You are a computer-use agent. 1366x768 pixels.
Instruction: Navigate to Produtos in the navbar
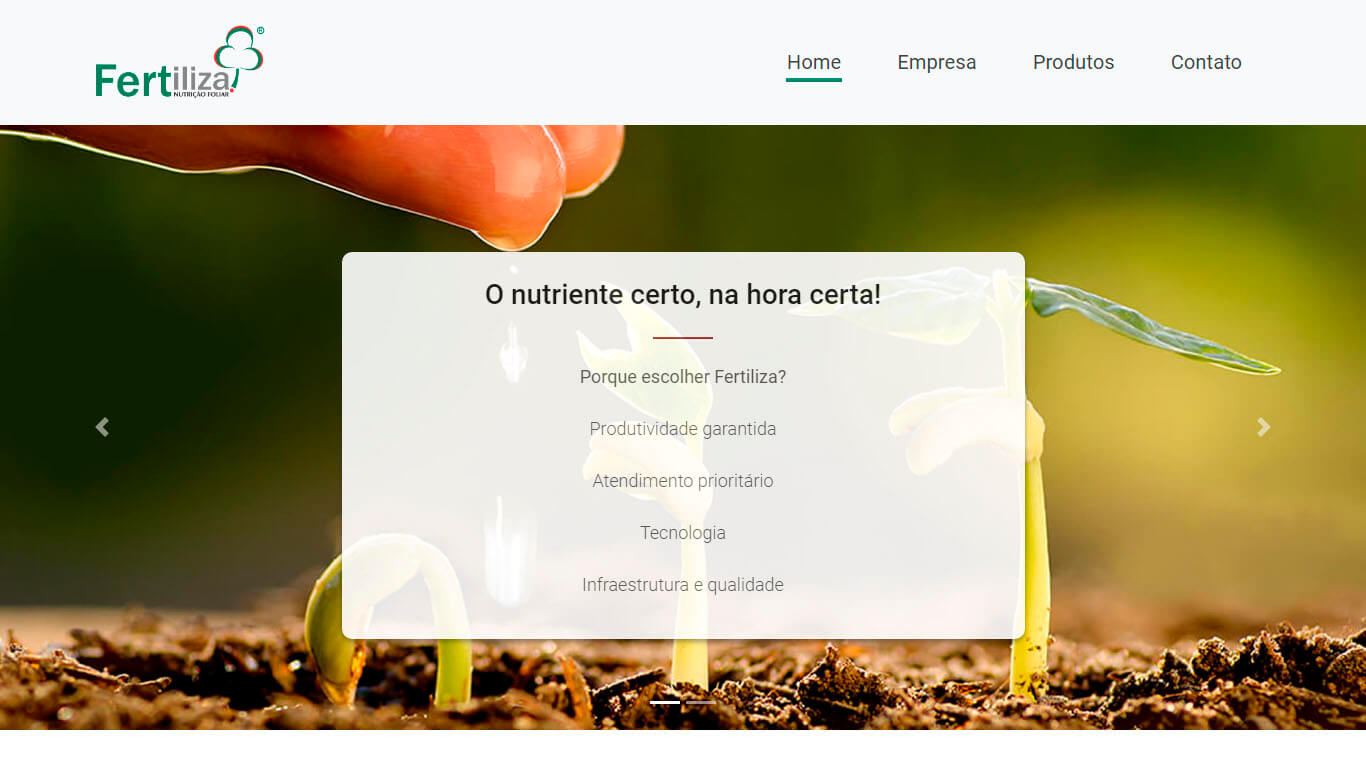(1073, 62)
